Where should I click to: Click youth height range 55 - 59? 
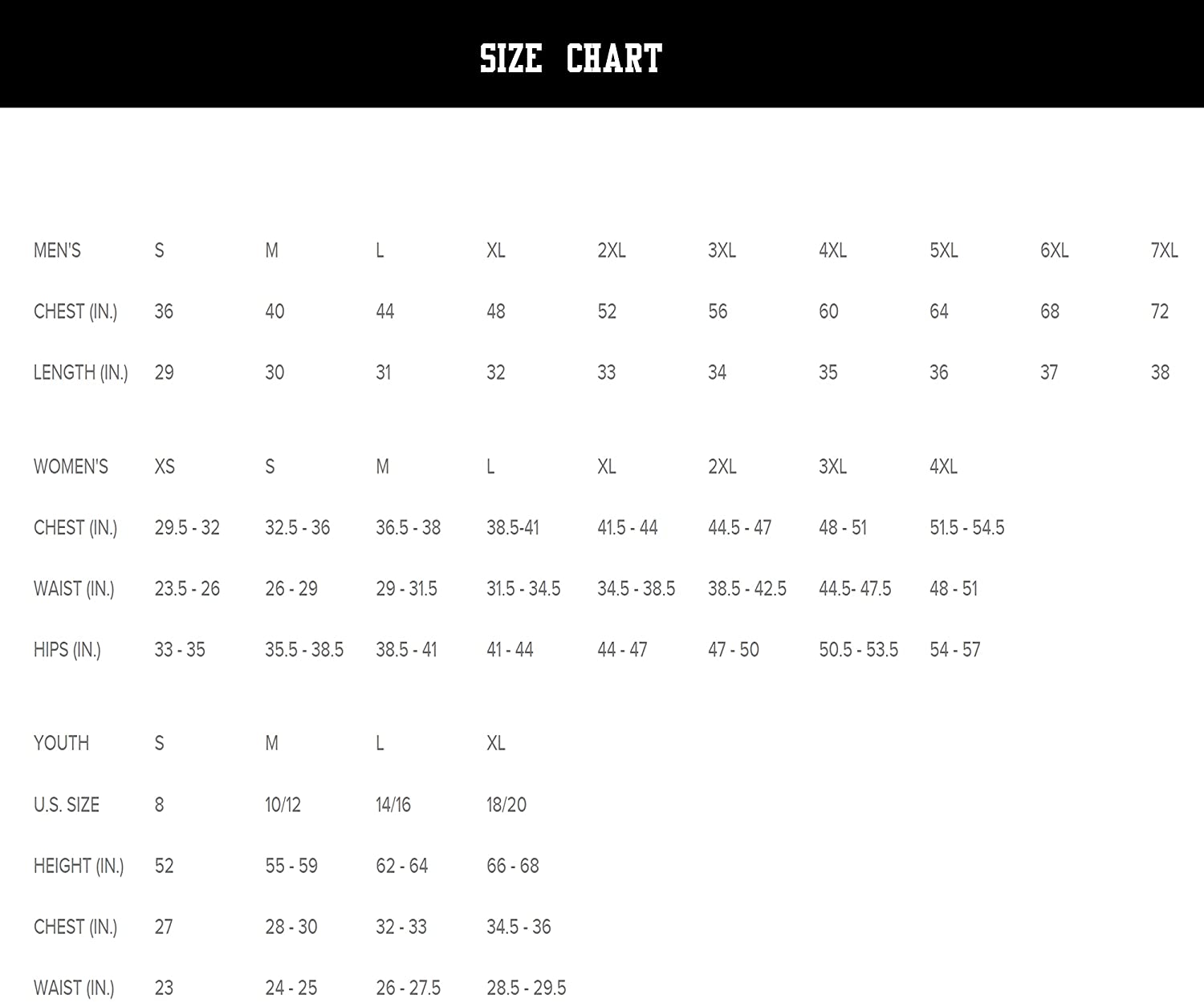coord(291,866)
